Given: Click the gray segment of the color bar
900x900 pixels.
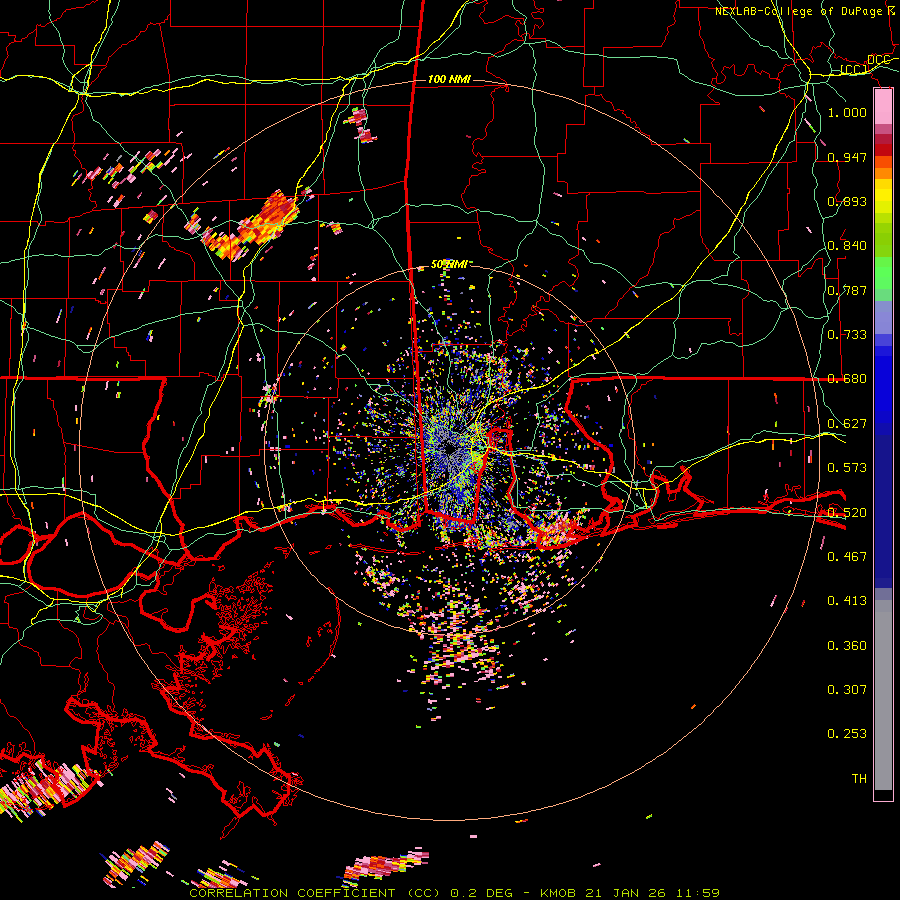Looking at the screenshot, I should coord(883,695).
